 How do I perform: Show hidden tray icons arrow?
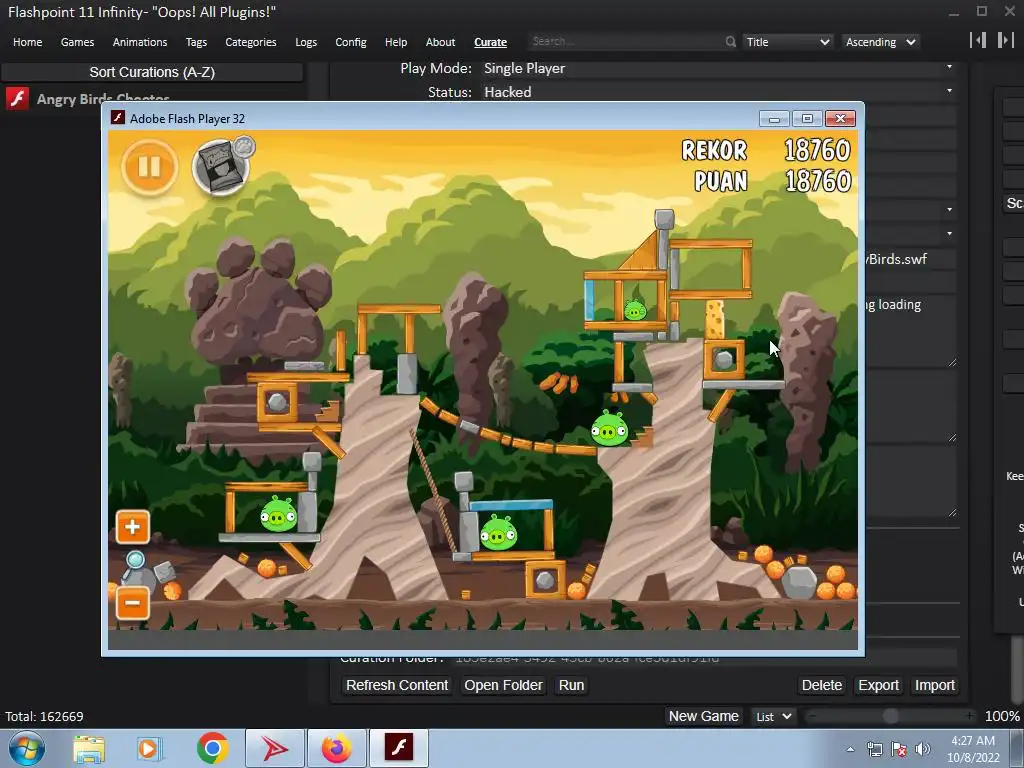pyautogui.click(x=850, y=749)
